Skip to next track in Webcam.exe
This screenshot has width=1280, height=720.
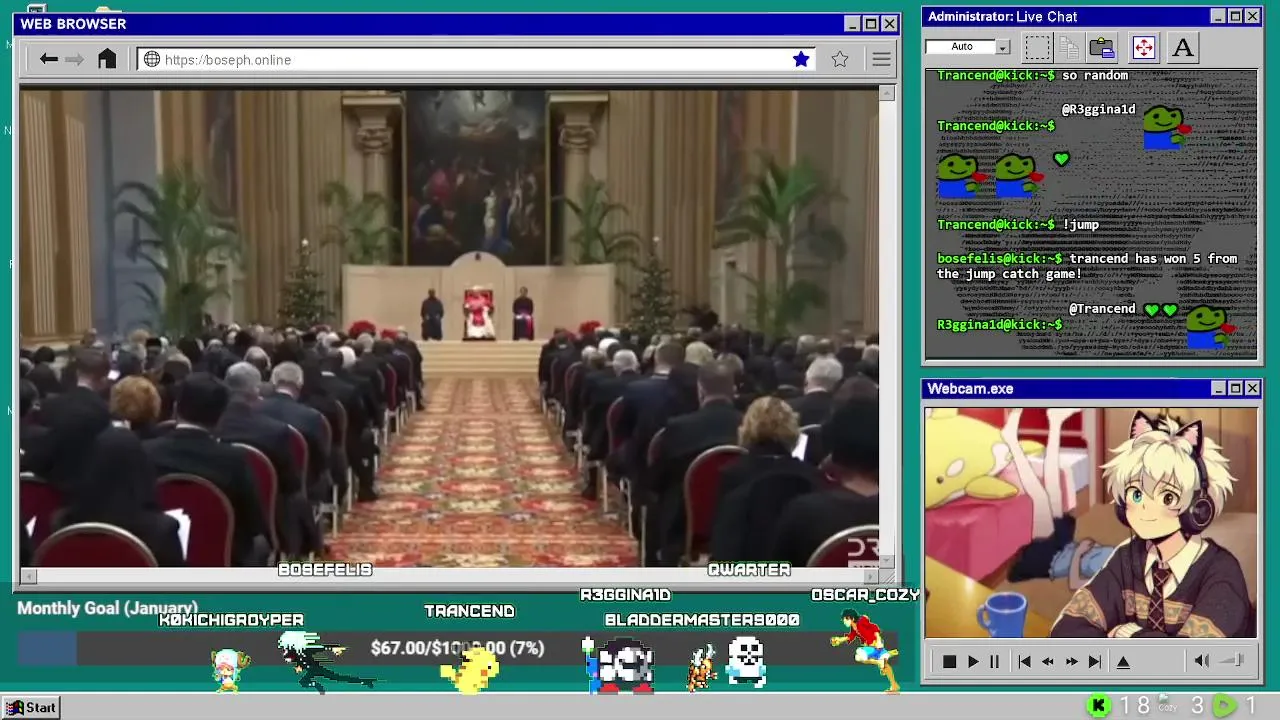click(x=1095, y=661)
